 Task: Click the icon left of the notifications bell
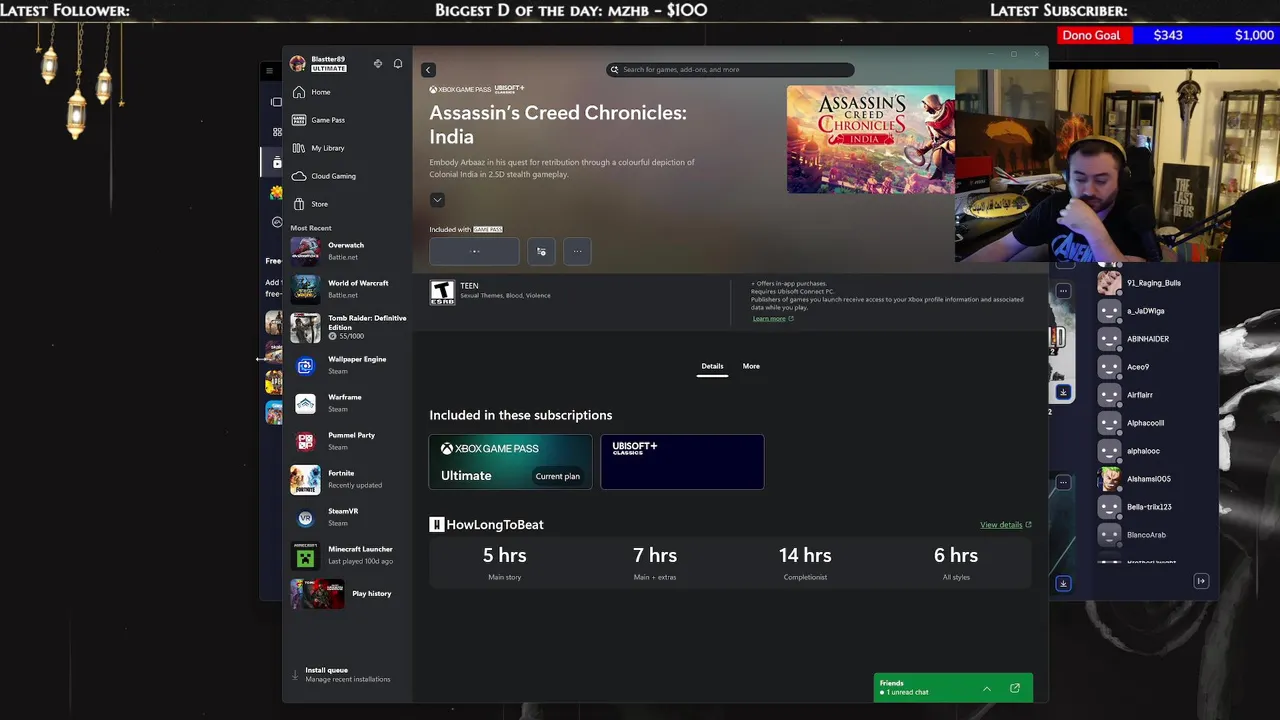click(x=378, y=64)
